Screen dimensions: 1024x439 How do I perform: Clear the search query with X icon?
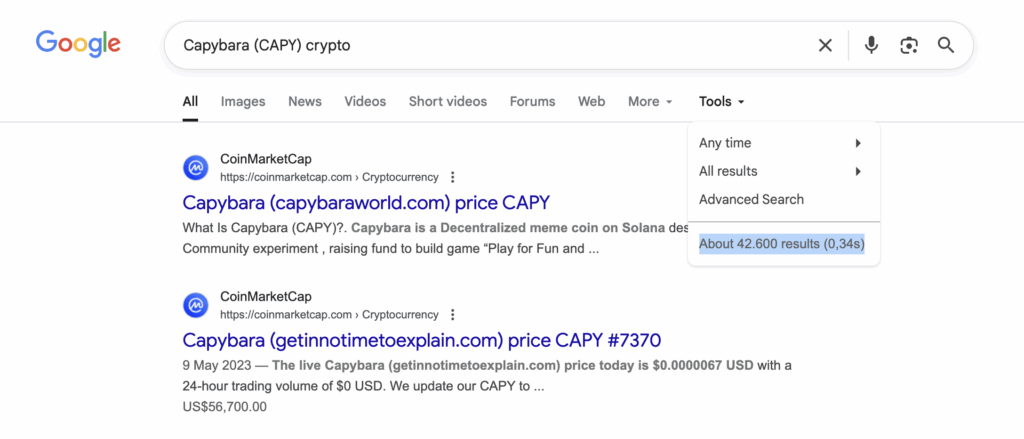tap(825, 45)
